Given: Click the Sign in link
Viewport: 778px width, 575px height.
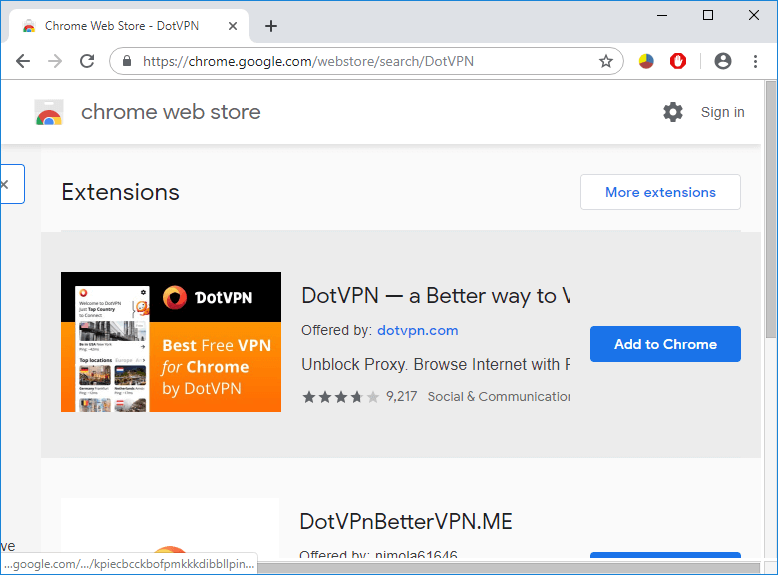Looking at the screenshot, I should click(x=722, y=112).
